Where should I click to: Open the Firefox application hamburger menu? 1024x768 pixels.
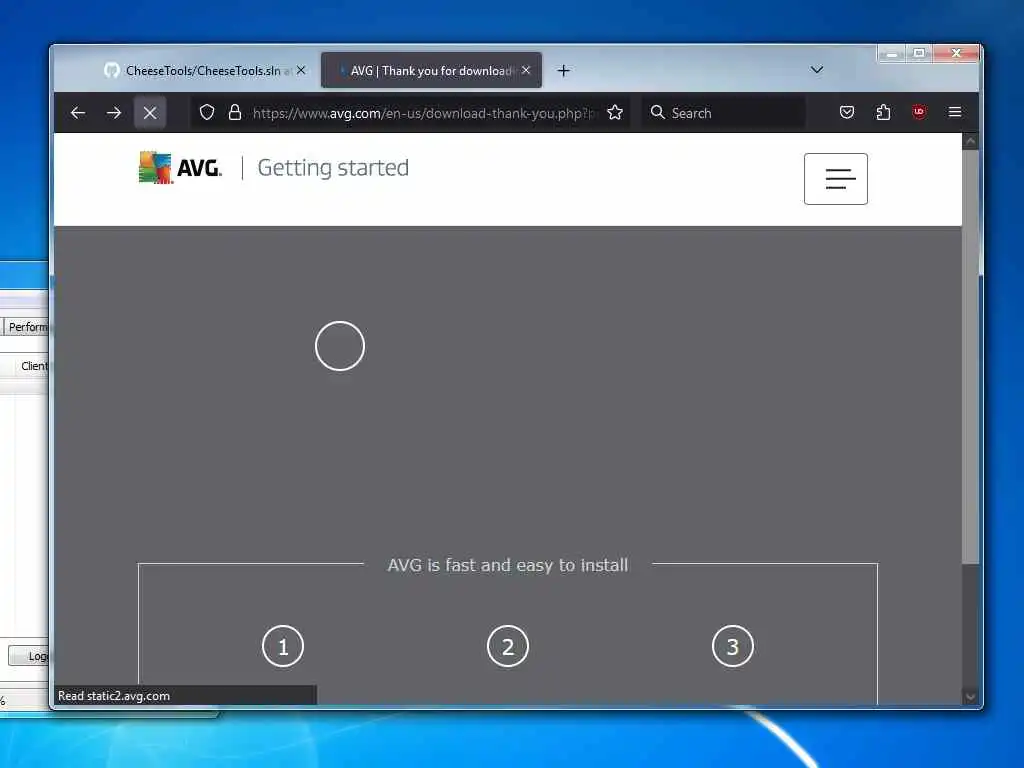pos(955,113)
